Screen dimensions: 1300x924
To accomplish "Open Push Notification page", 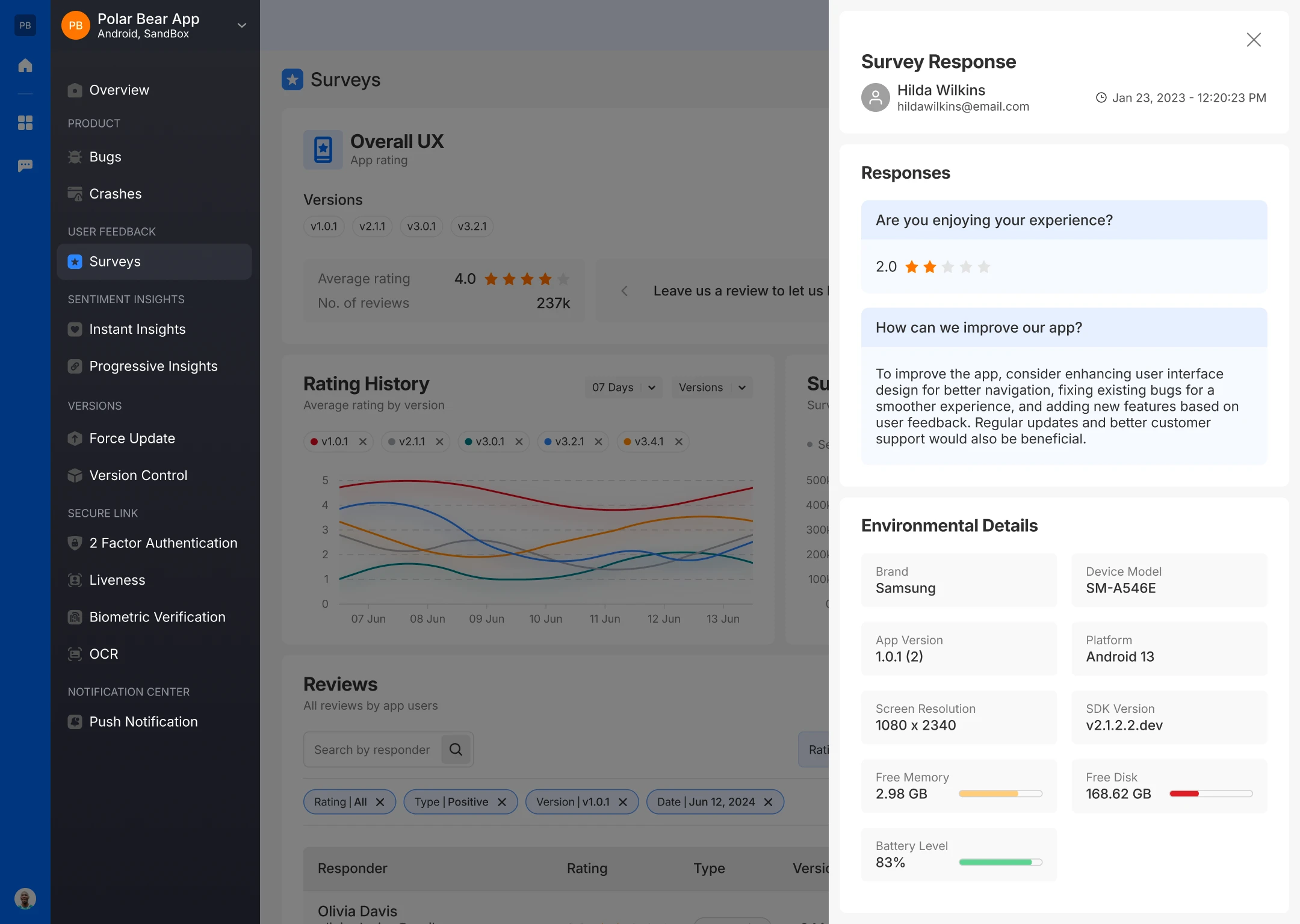I will 143,721.
